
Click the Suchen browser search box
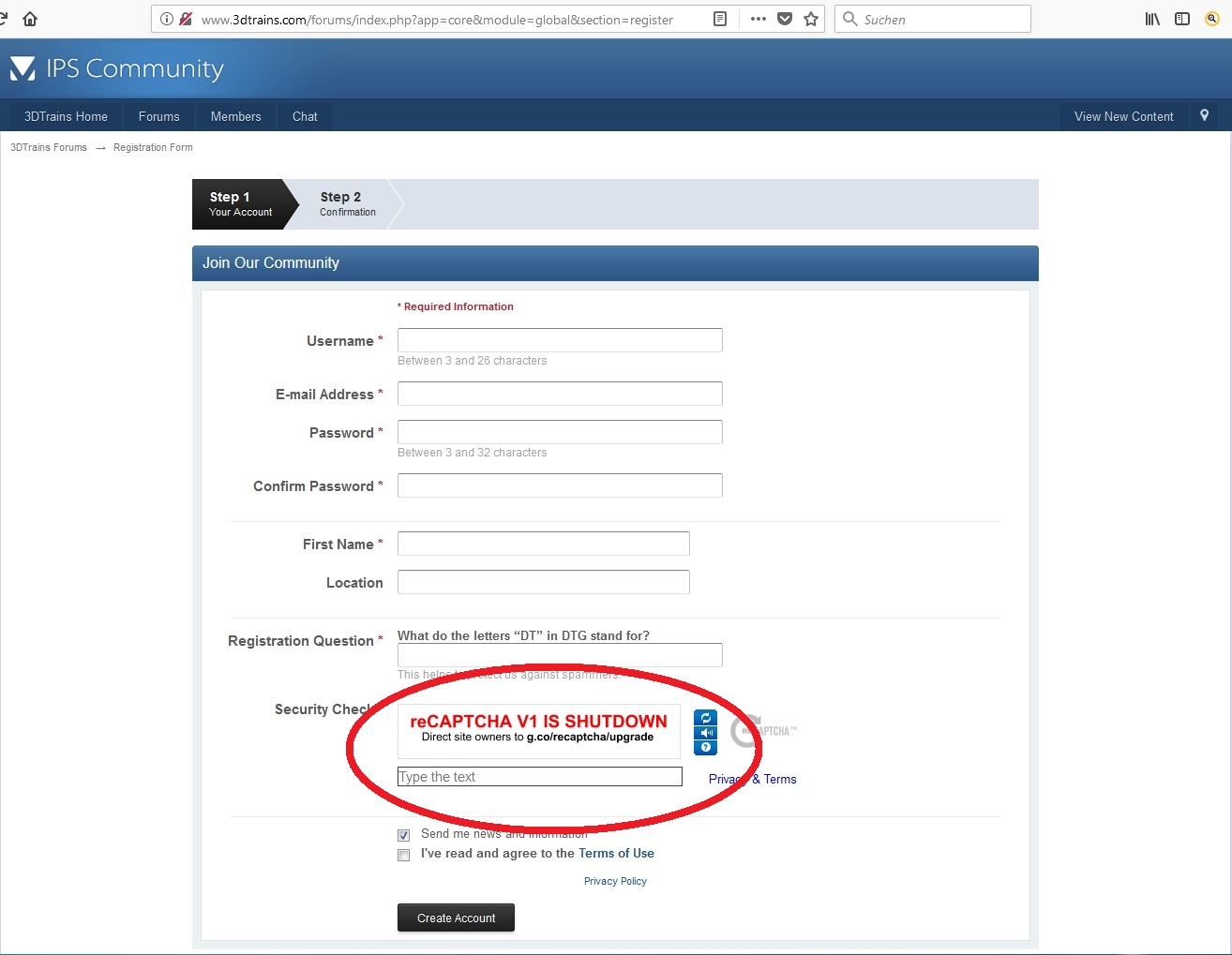point(933,19)
